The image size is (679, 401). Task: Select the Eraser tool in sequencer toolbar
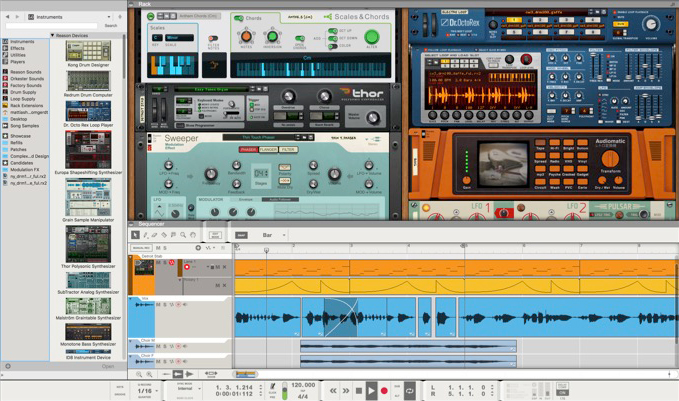(x=154, y=235)
